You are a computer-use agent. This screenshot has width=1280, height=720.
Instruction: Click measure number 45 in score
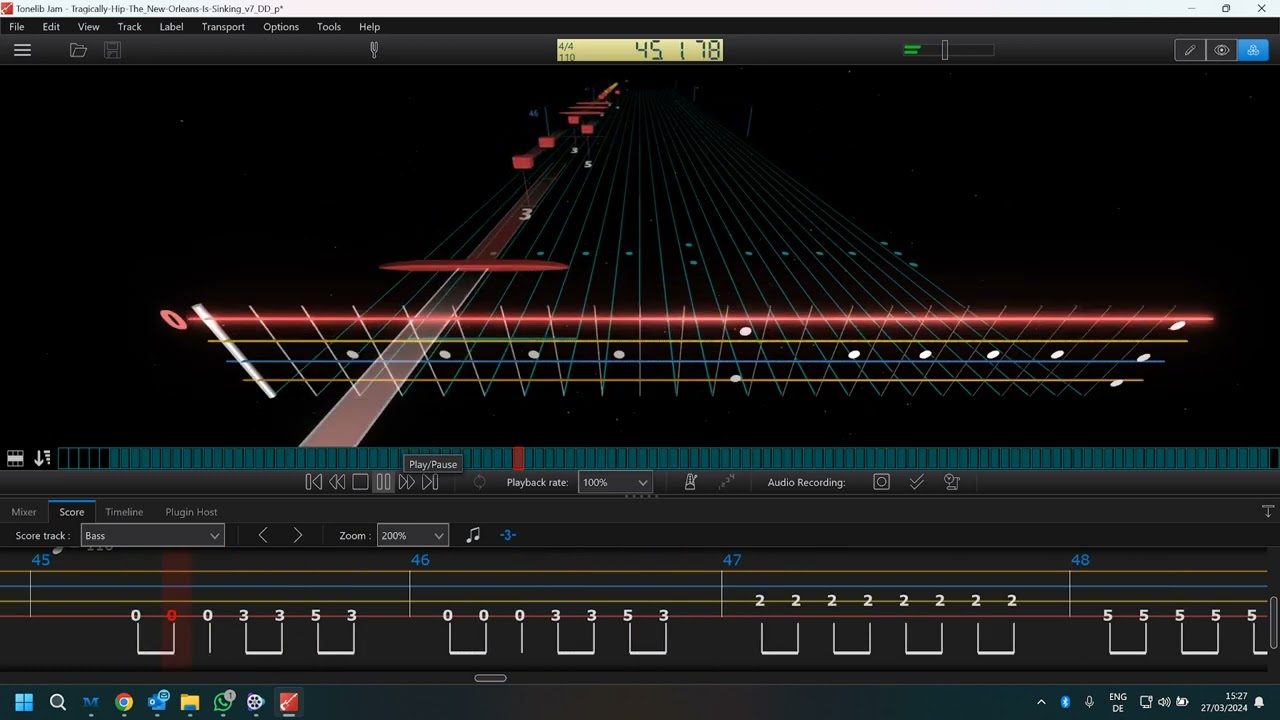point(41,560)
